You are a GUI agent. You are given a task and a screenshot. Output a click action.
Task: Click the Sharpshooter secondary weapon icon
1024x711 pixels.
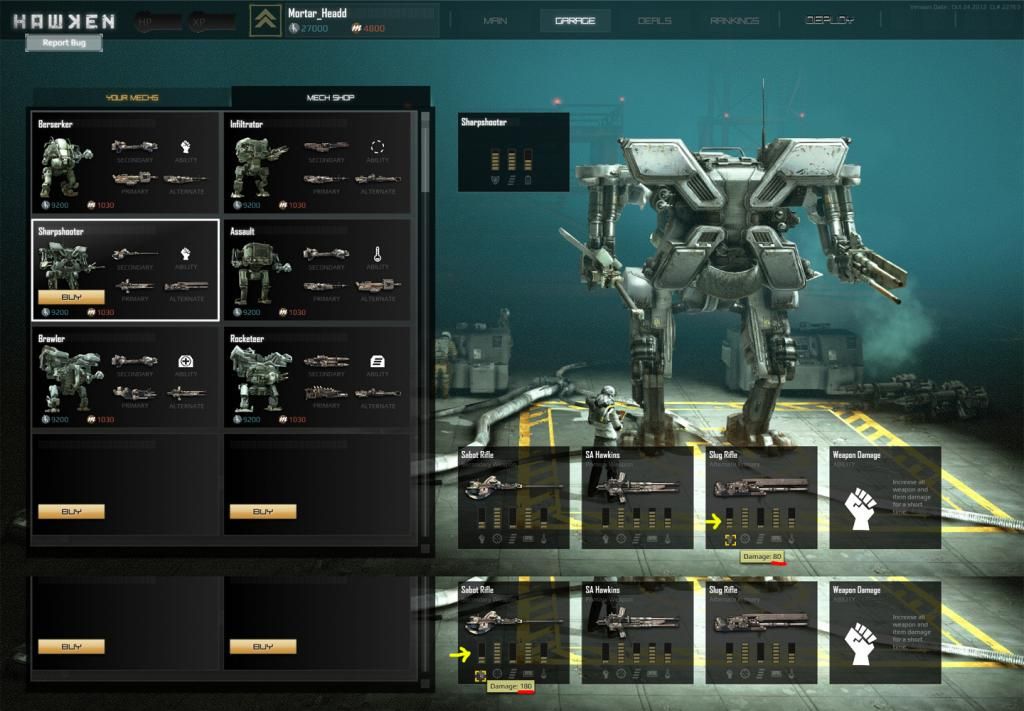coord(134,254)
